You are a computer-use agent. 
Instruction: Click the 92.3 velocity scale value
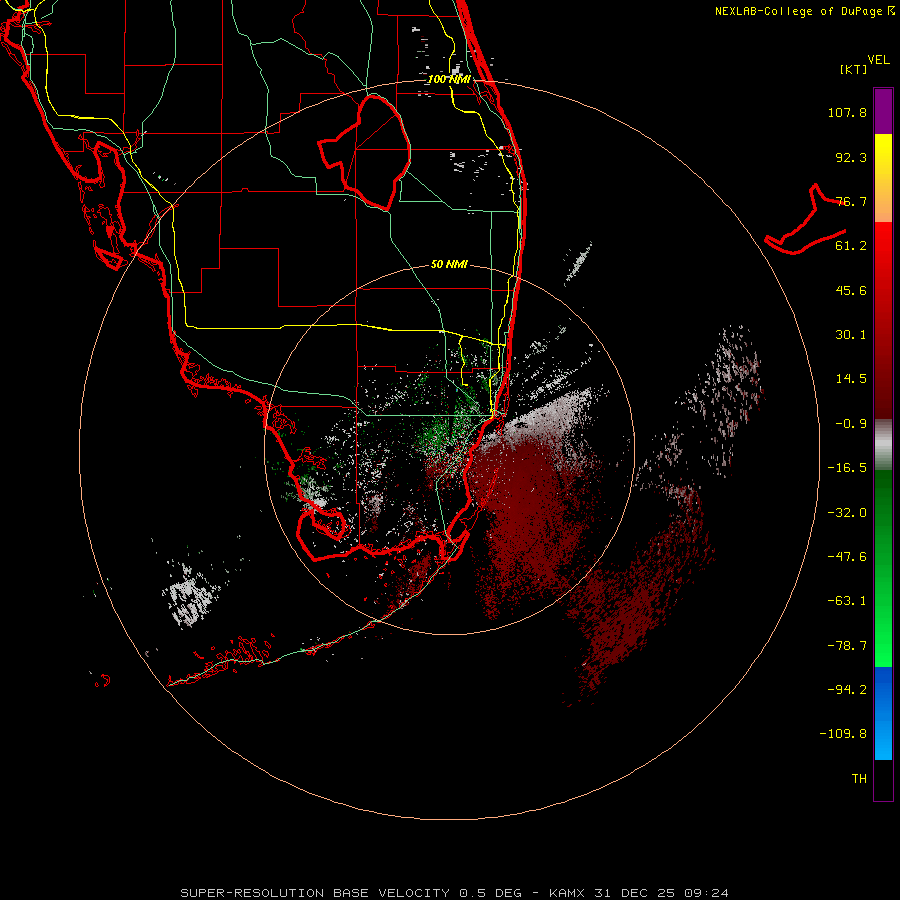[851, 157]
